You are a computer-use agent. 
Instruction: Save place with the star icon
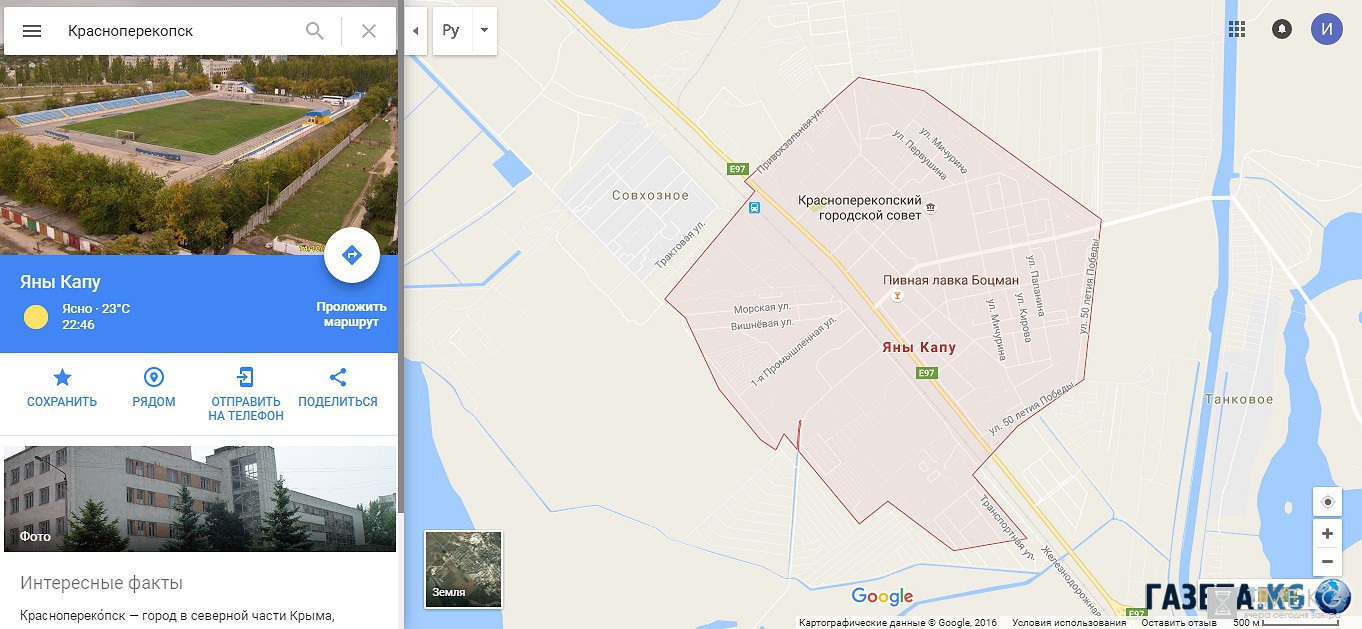pyautogui.click(x=62, y=377)
